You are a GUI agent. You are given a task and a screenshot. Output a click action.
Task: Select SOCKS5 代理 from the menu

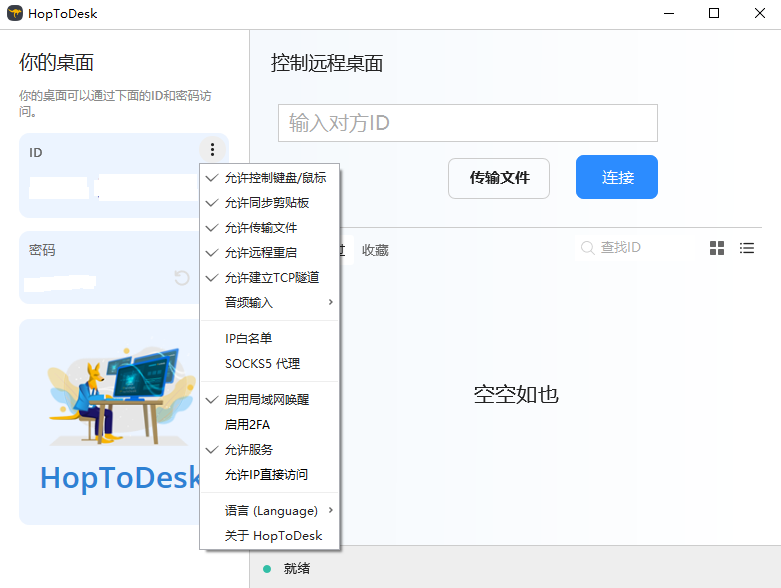[262, 364]
